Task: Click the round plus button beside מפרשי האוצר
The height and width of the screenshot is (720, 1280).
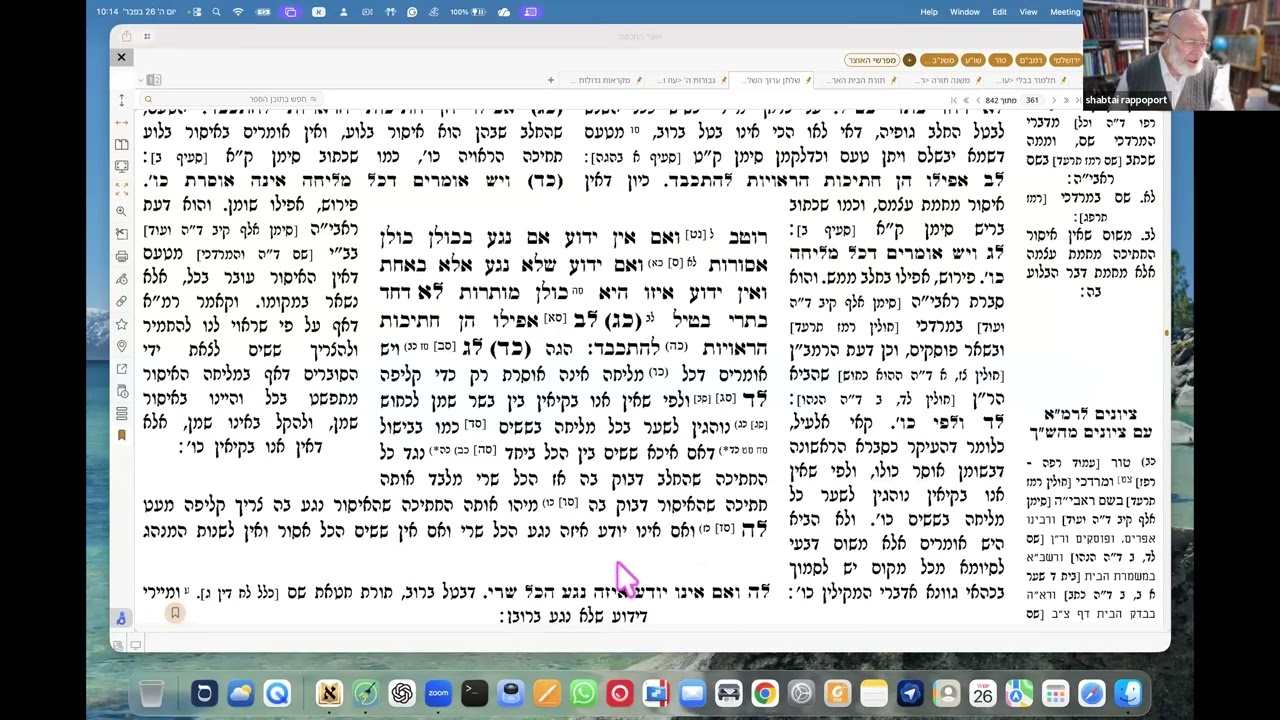Action: click(x=909, y=60)
